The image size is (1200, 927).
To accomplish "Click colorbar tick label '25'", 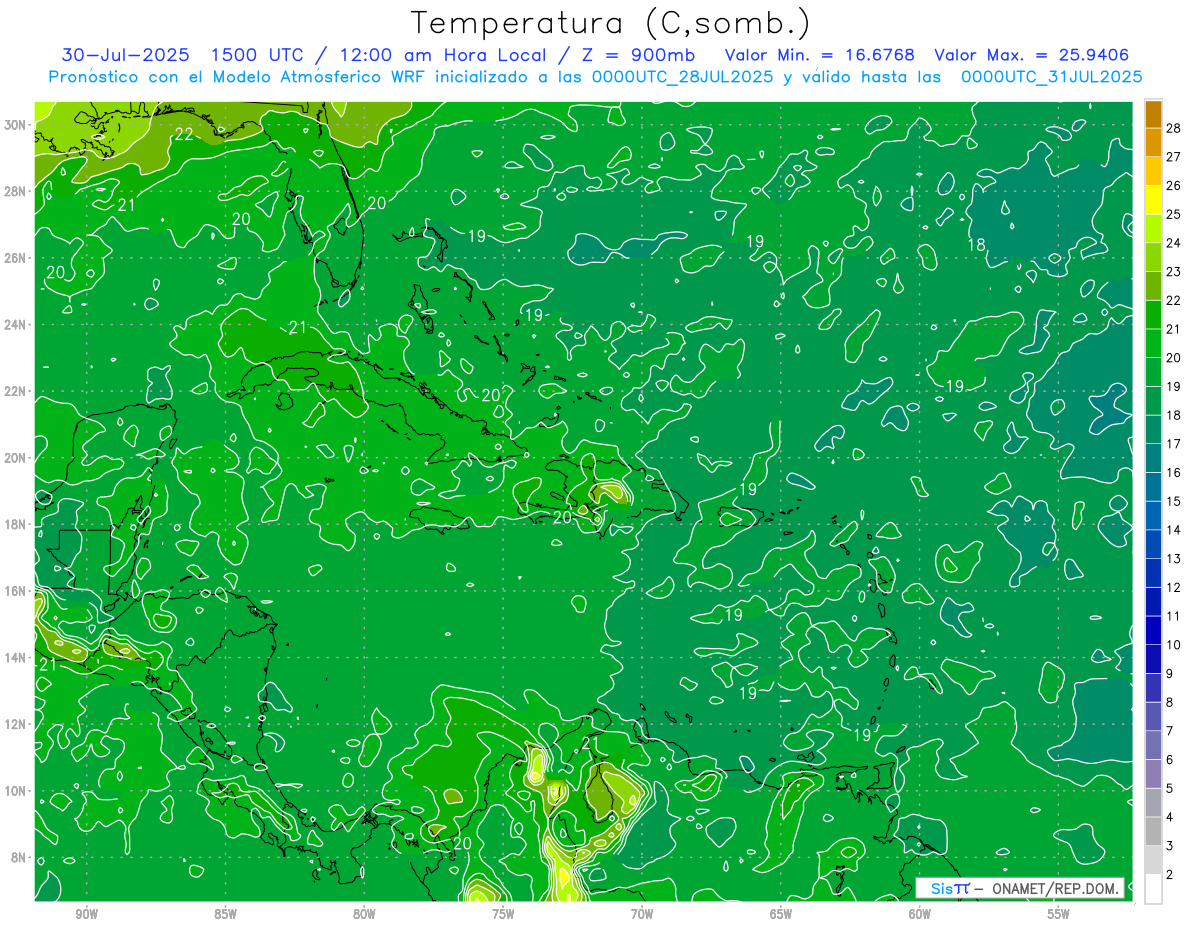I will pos(1174,214).
